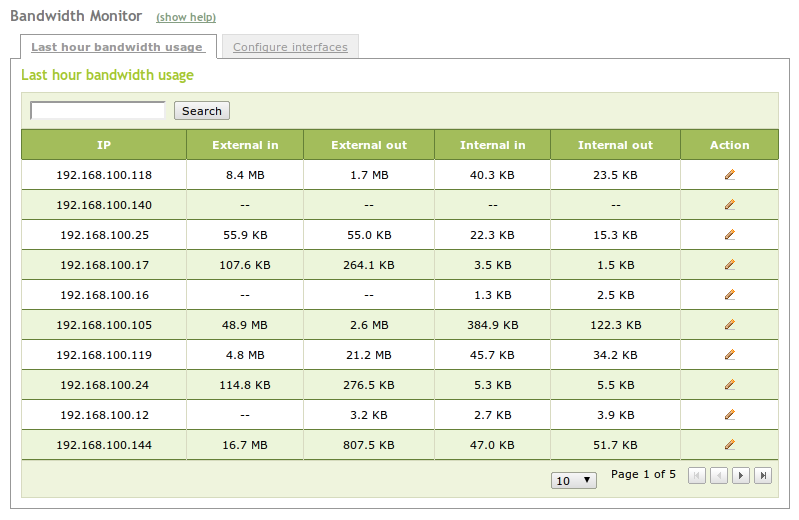
Task: Switch to Configure interfaces tab
Action: [290, 47]
